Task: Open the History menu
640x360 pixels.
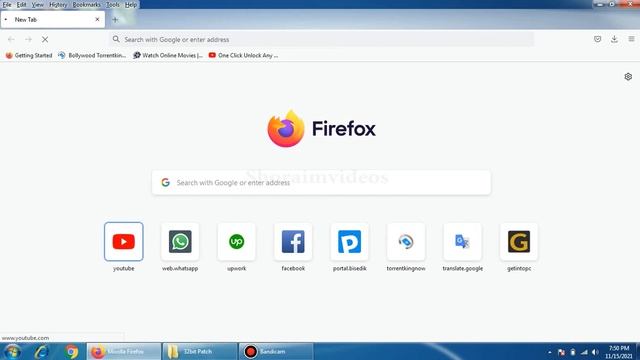Action: (58, 5)
